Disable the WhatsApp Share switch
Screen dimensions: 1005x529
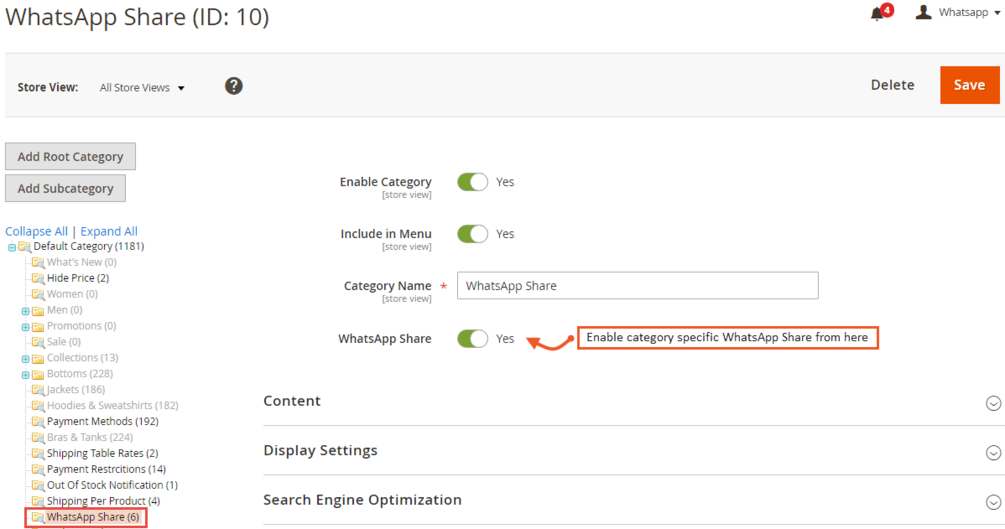pyautogui.click(x=472, y=339)
